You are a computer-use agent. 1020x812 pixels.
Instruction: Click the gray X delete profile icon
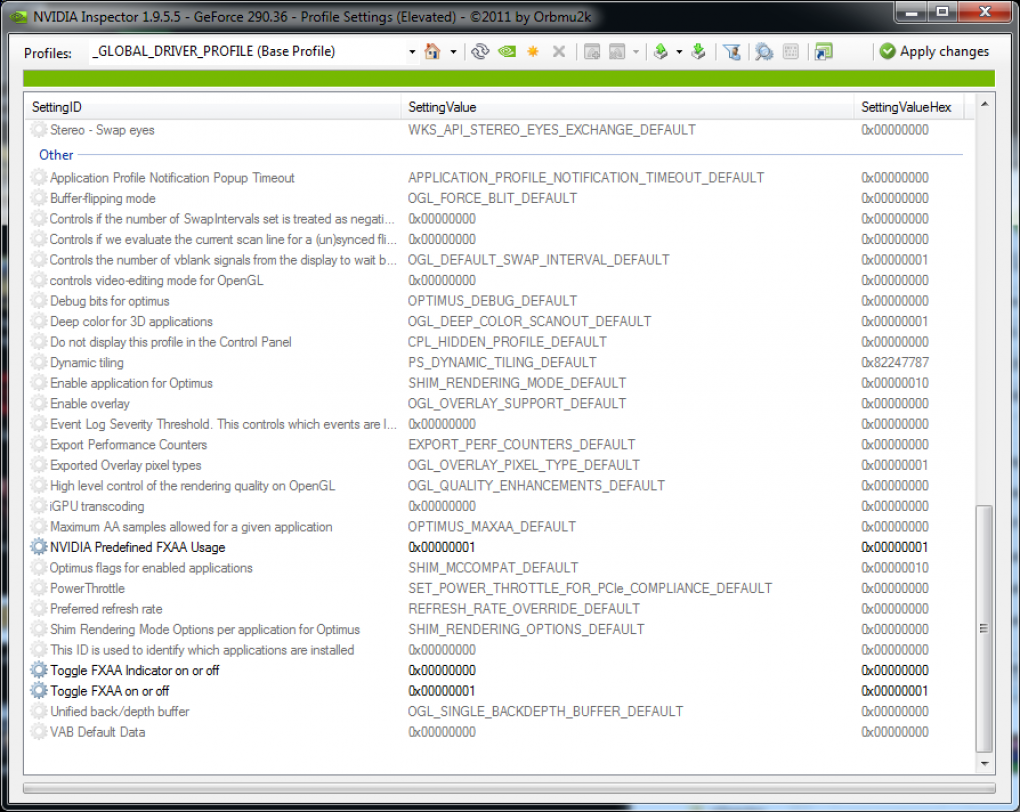(x=558, y=51)
